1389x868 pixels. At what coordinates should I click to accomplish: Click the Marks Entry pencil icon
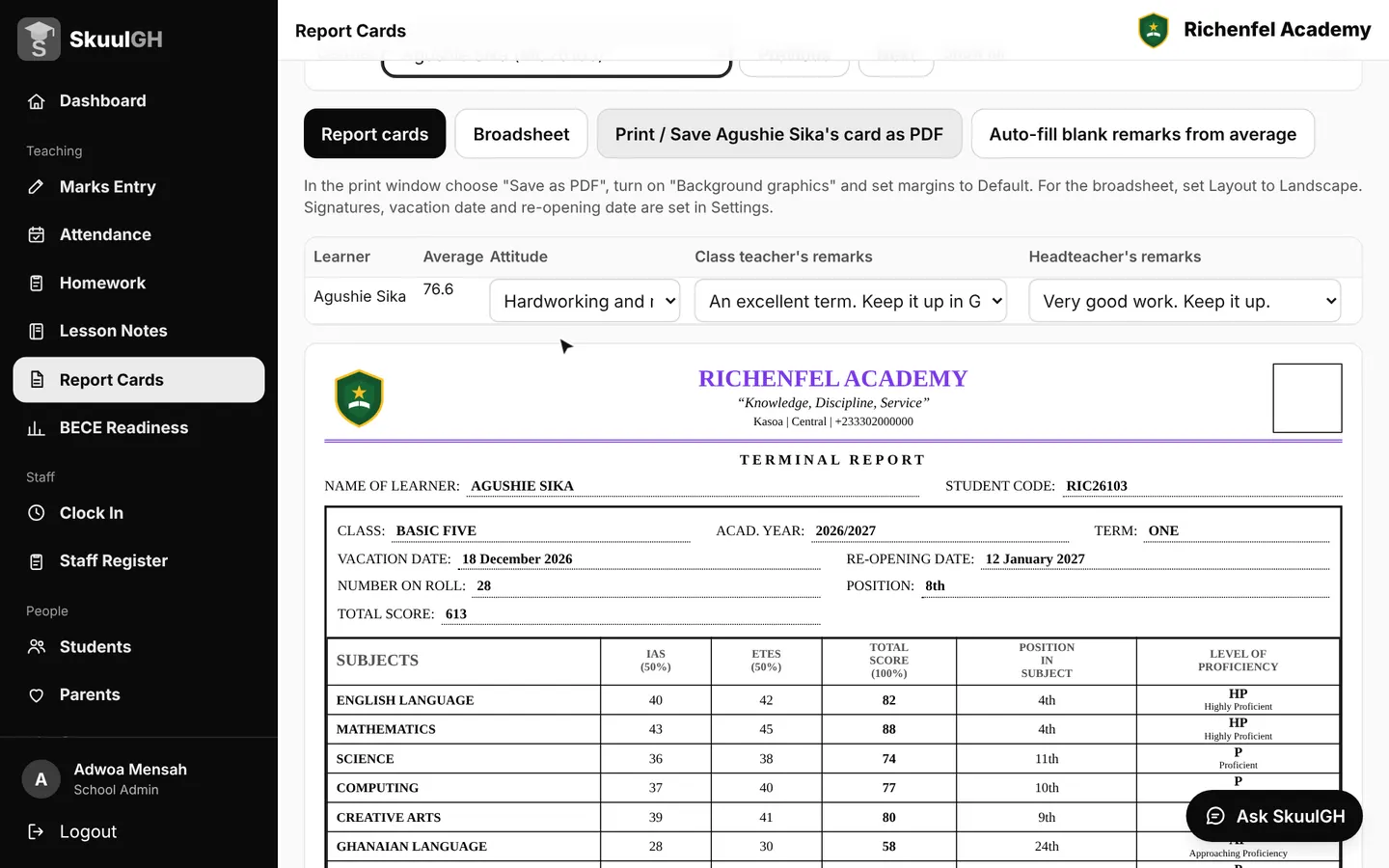pyautogui.click(x=37, y=187)
